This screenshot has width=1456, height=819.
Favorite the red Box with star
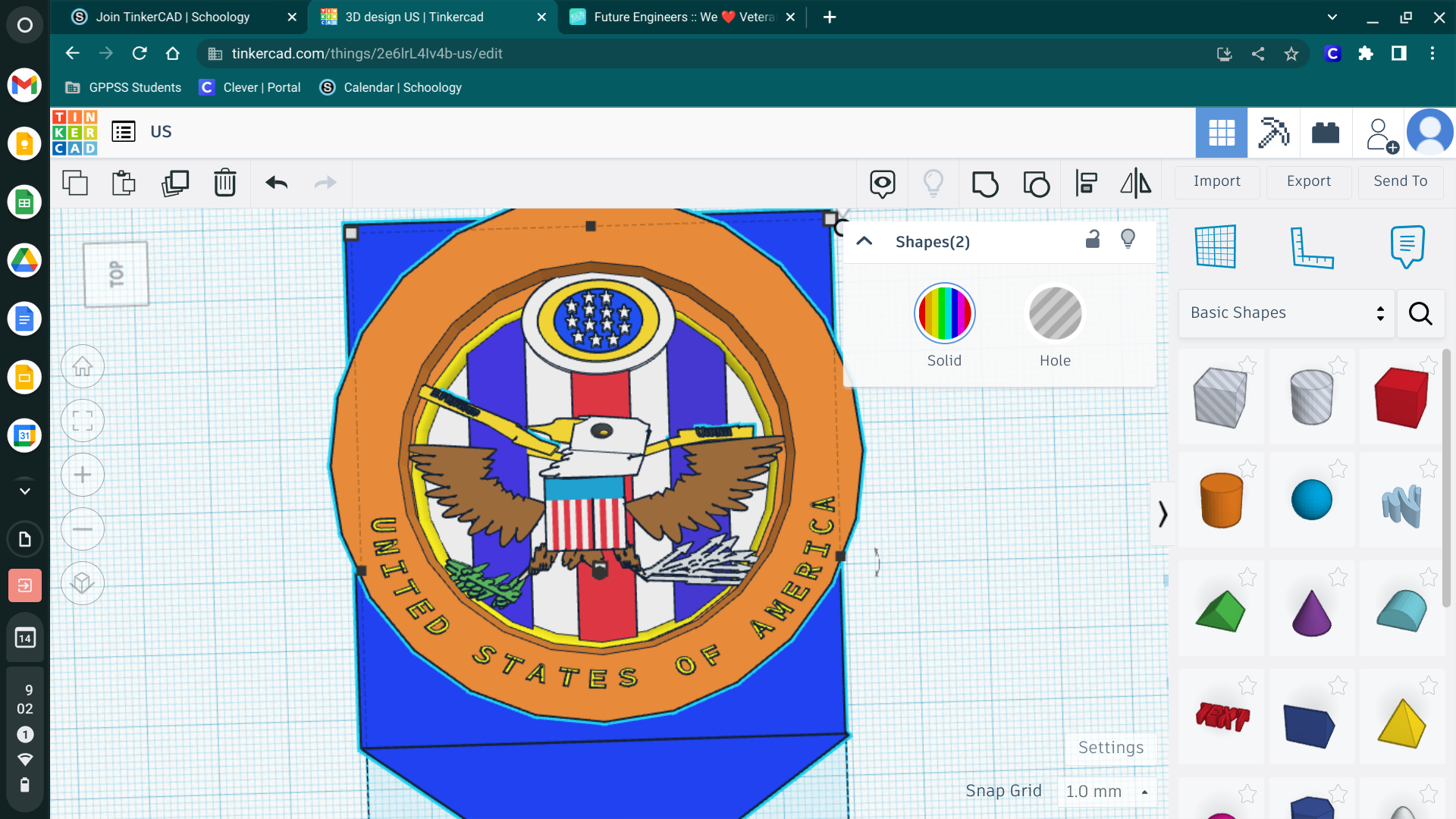pyautogui.click(x=1427, y=365)
